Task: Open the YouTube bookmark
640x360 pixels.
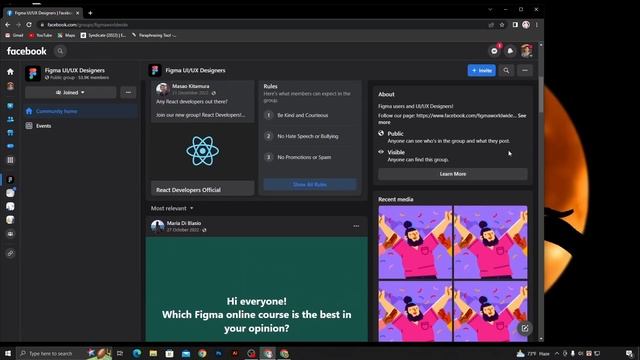Action: tap(40, 36)
